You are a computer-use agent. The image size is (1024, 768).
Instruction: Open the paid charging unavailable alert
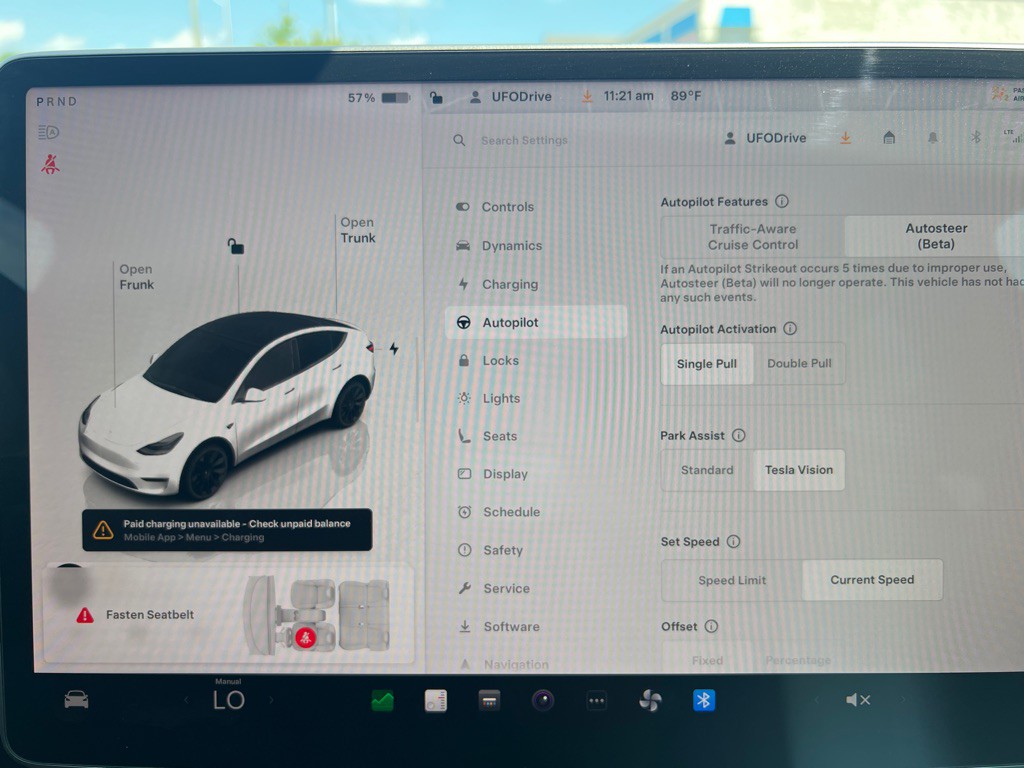pos(227,530)
